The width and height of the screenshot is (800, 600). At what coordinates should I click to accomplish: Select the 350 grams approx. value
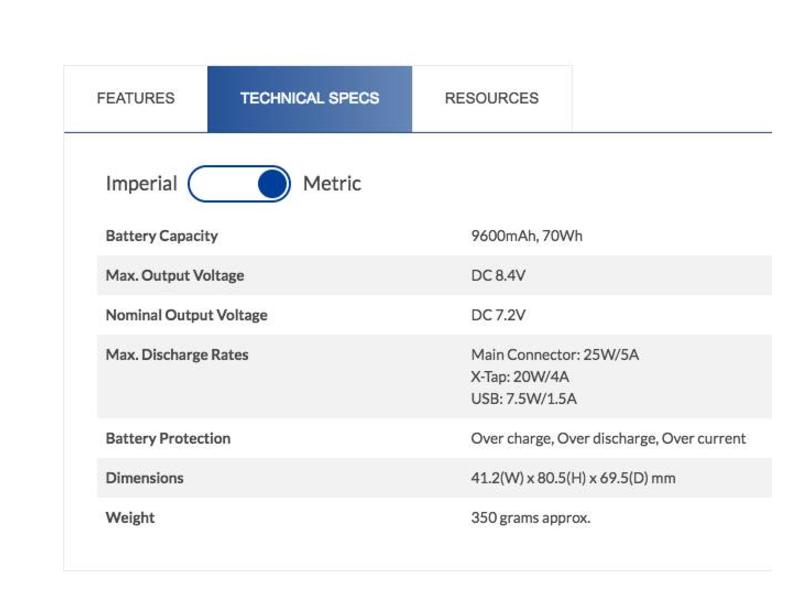(530, 518)
